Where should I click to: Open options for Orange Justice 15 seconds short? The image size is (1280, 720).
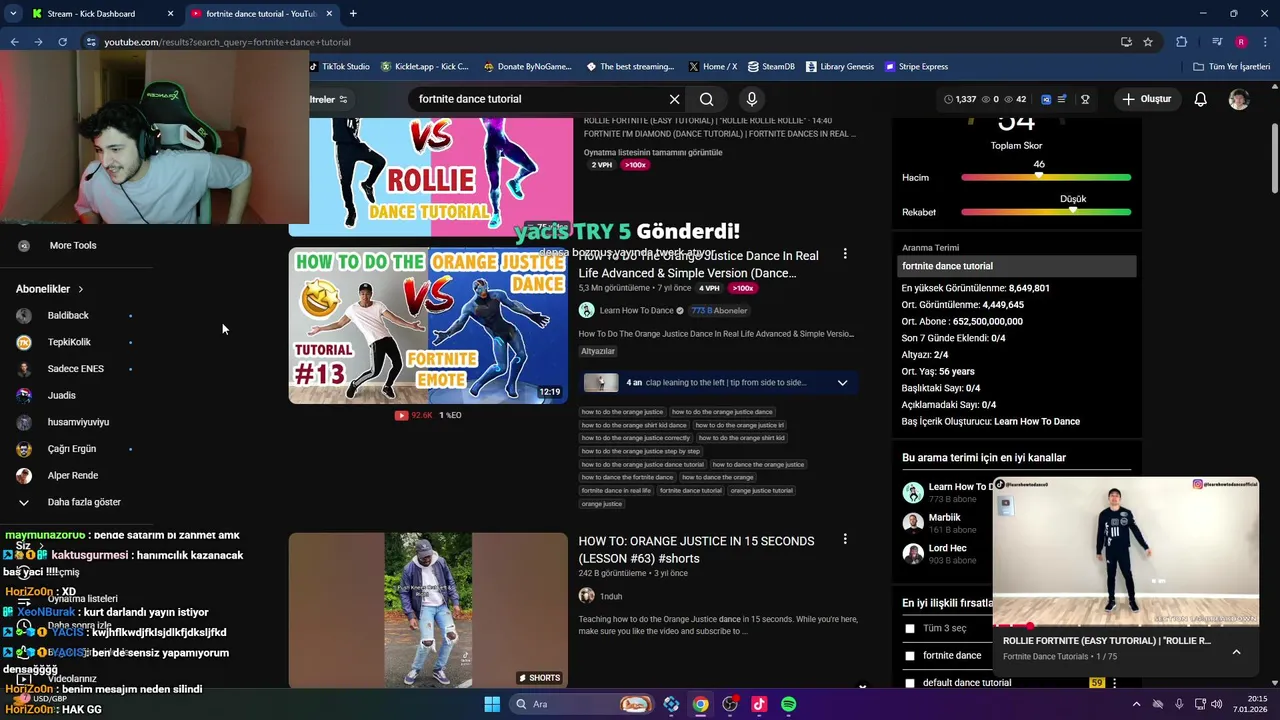[845, 539]
